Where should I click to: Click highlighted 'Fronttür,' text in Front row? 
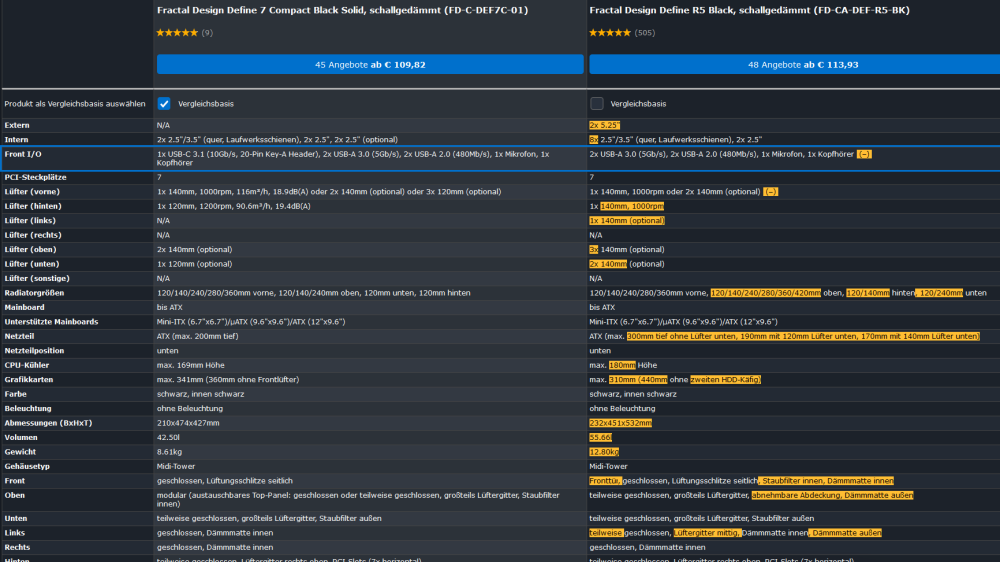tap(605, 481)
